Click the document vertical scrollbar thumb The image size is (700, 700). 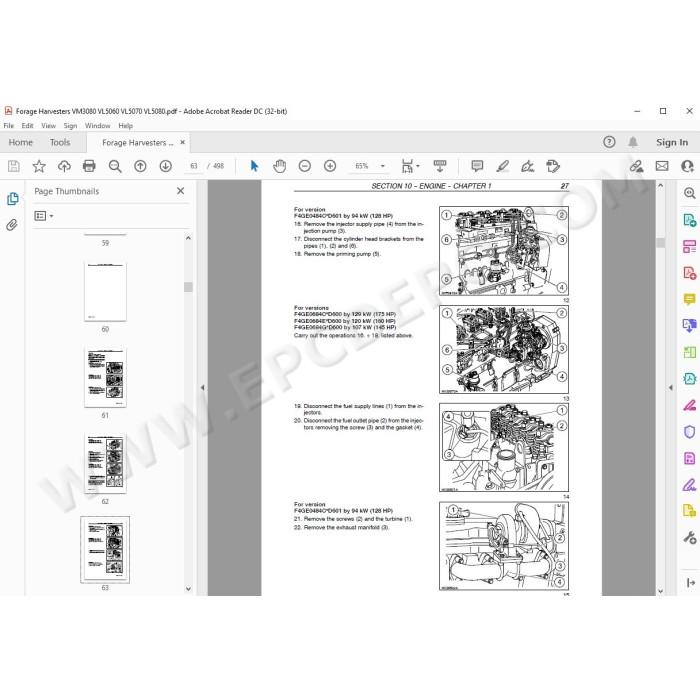coord(661,242)
